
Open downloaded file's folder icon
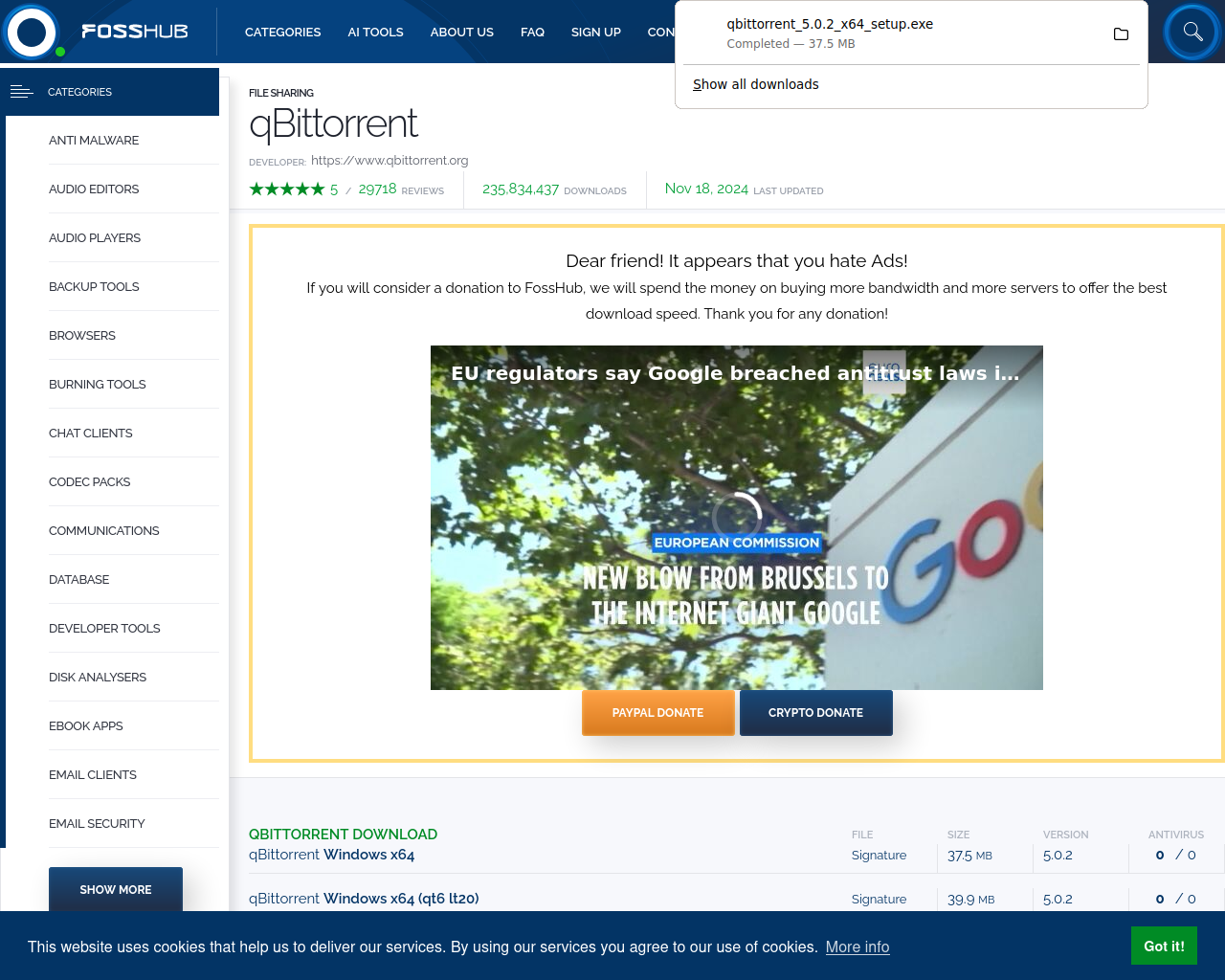tap(1121, 34)
